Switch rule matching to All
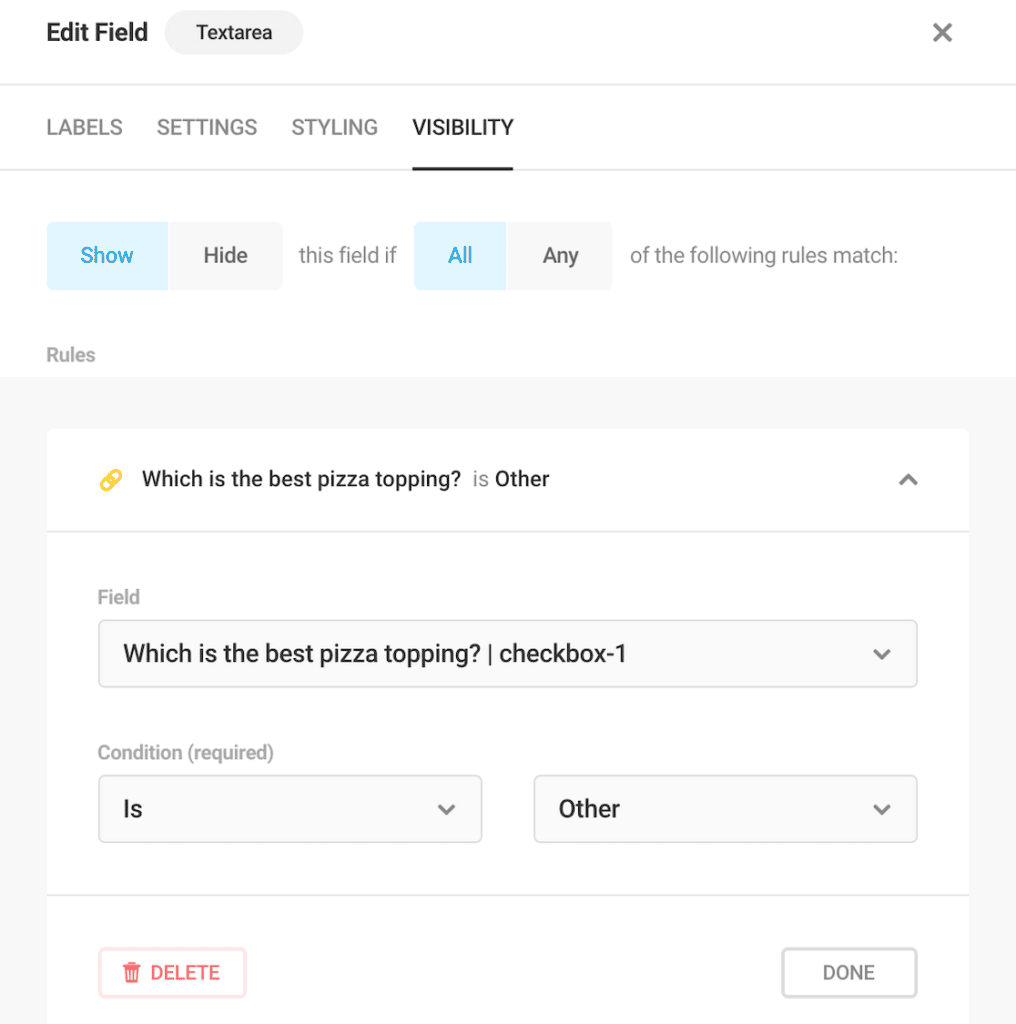The height and width of the screenshot is (1024, 1016). (459, 256)
